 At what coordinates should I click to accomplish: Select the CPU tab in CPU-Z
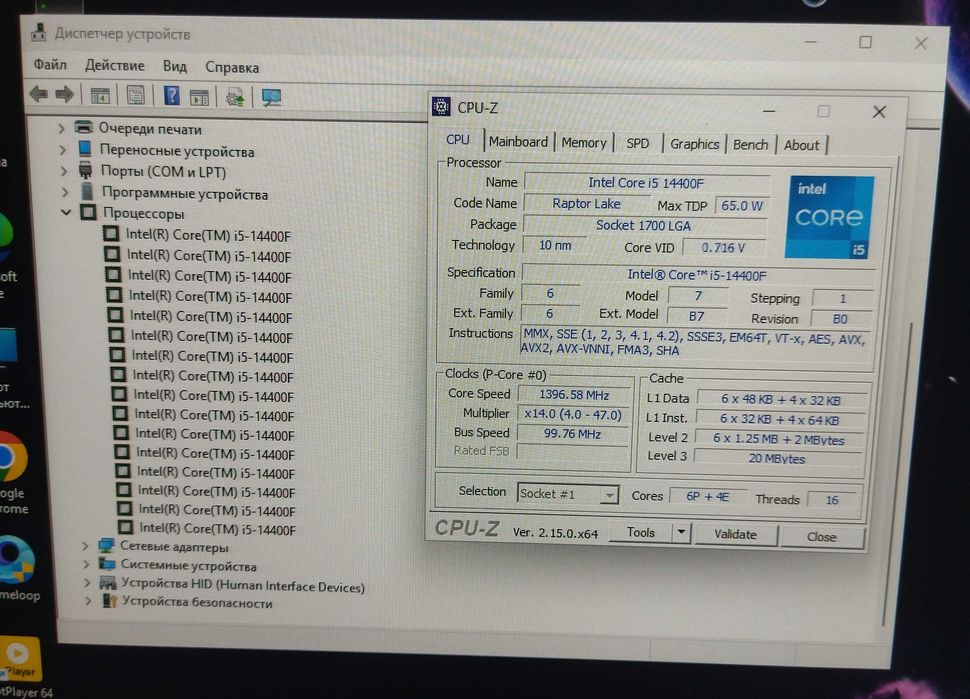458,140
